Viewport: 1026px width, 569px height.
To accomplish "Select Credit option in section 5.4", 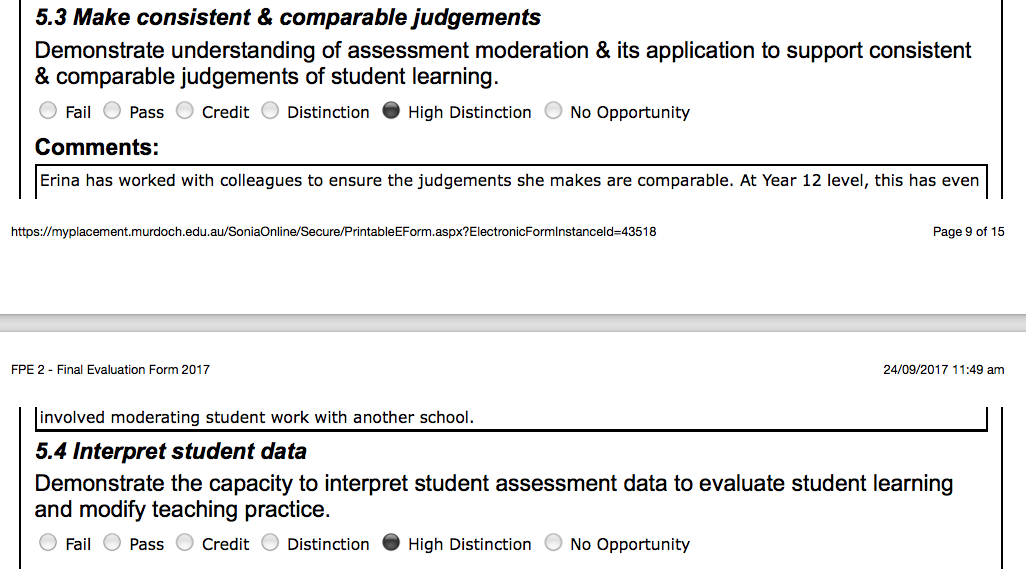I will pos(185,542).
